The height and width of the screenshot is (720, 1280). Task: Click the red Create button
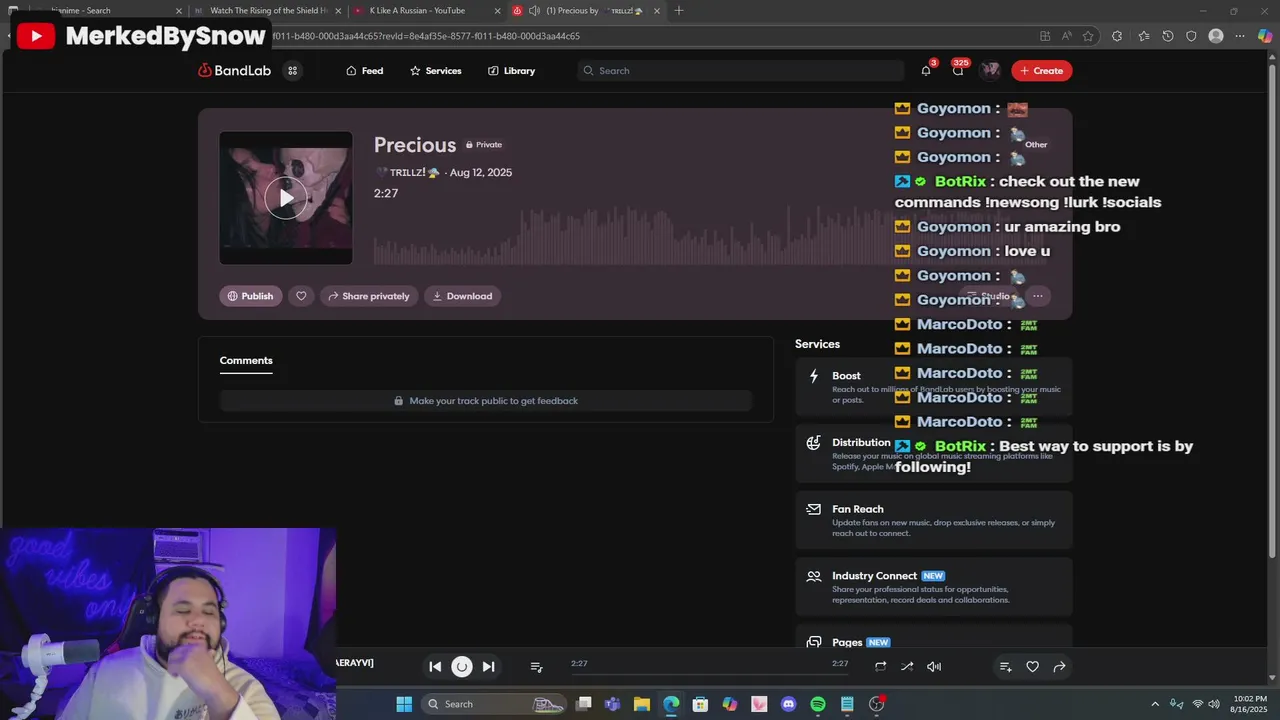1042,71
